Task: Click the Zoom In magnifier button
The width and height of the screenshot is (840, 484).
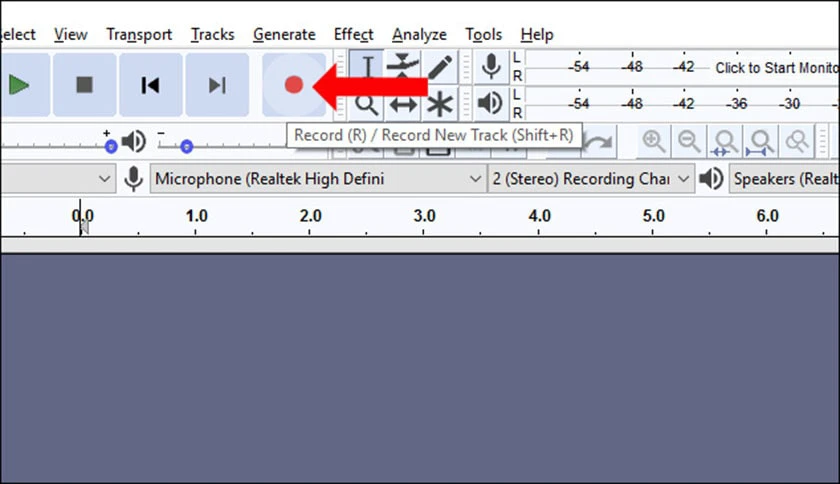Action: (x=654, y=142)
